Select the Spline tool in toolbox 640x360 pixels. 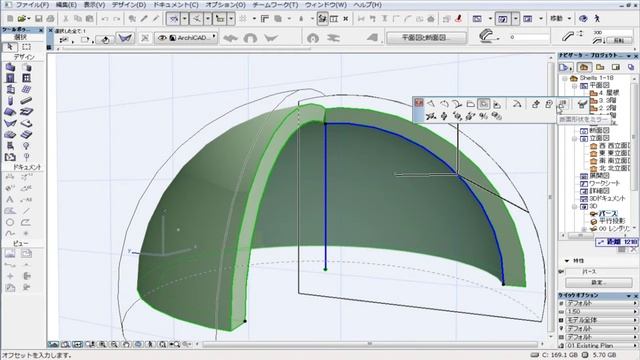tap(10, 233)
